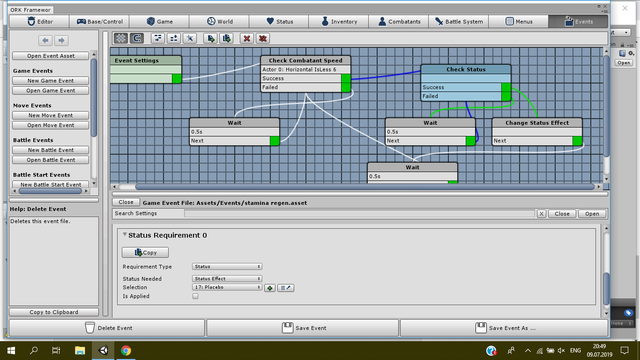The image size is (640, 360).
Task: Open Task View on the taskbar
Action: [56, 350]
